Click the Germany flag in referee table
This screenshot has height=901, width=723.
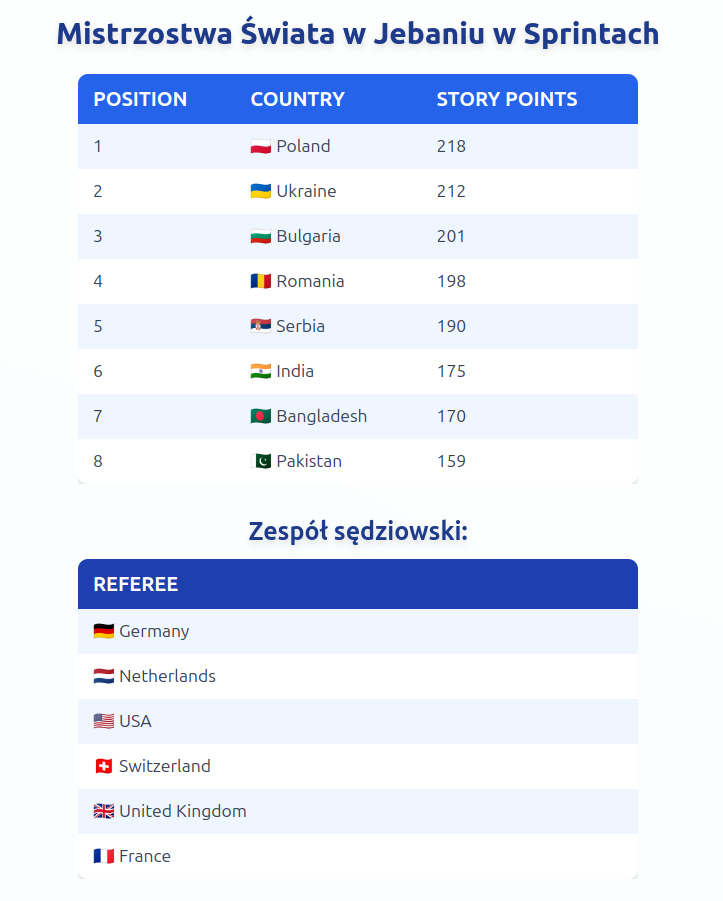click(104, 632)
